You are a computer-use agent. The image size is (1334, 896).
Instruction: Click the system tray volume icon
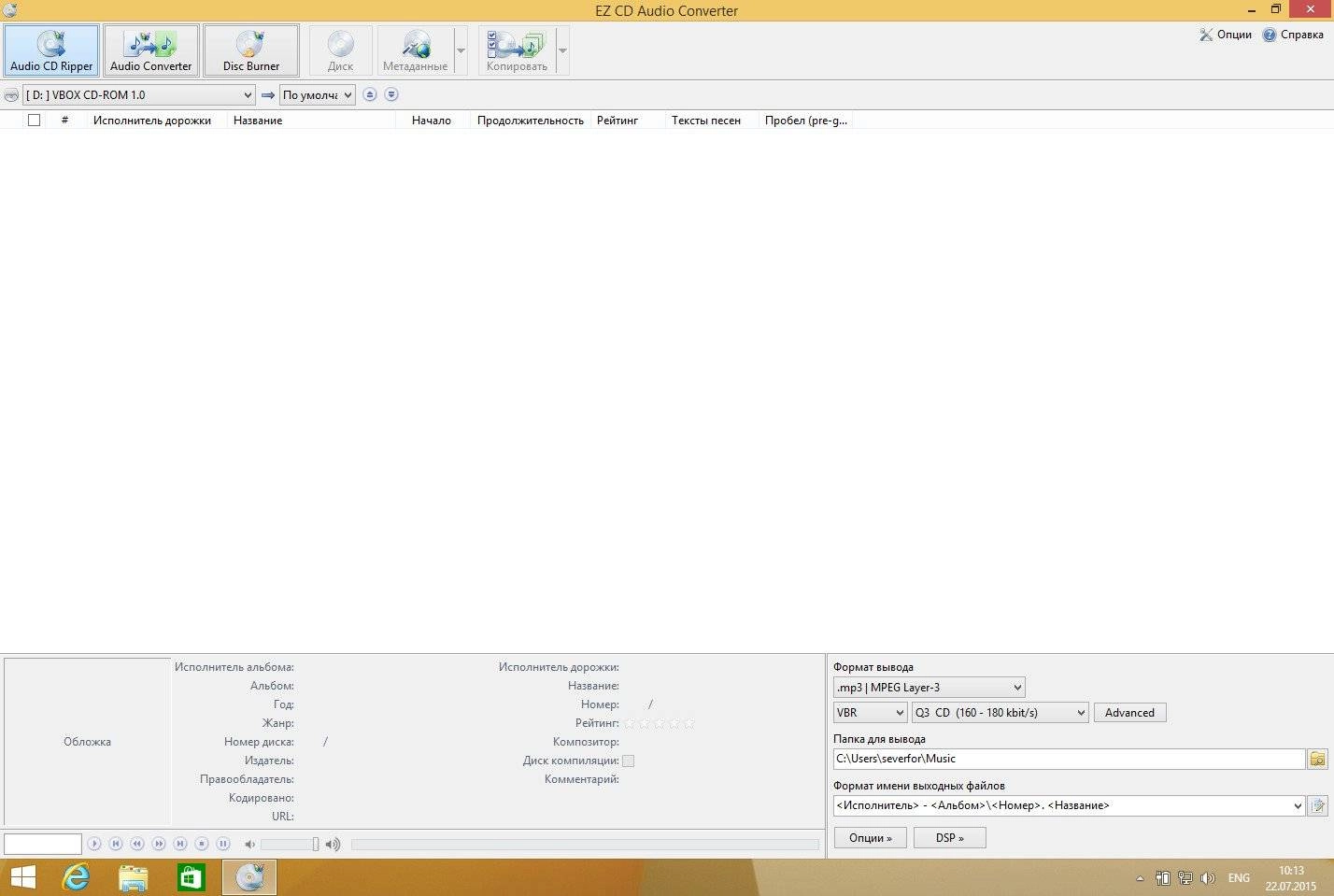point(1208,878)
